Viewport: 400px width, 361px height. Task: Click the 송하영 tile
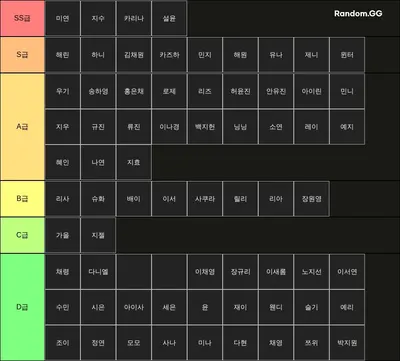click(x=98, y=91)
